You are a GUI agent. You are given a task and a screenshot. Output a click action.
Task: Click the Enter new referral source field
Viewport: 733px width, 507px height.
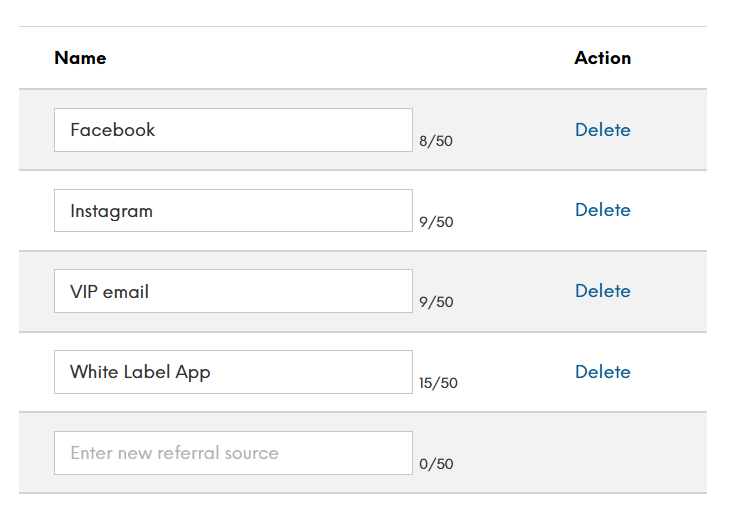(233, 453)
